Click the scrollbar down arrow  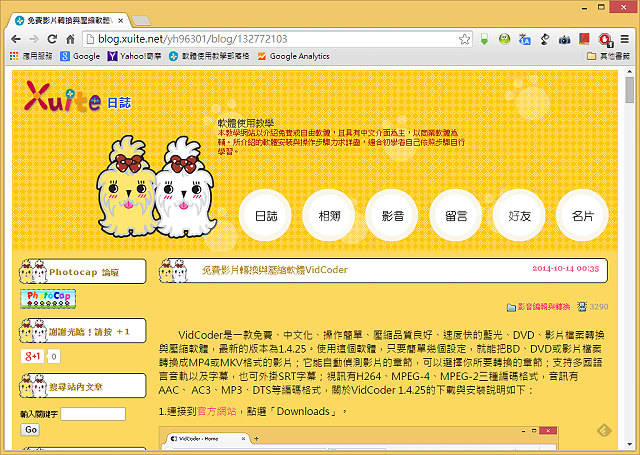coord(630,444)
